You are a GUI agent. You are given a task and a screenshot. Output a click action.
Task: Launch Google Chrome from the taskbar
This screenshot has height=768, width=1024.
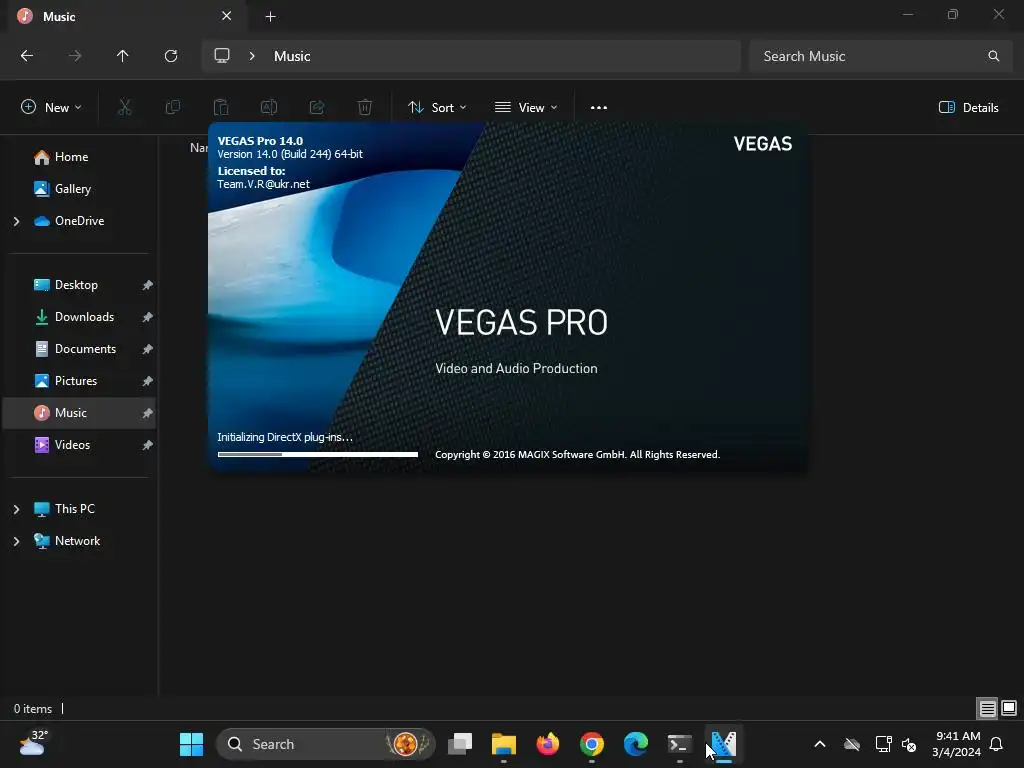click(592, 744)
